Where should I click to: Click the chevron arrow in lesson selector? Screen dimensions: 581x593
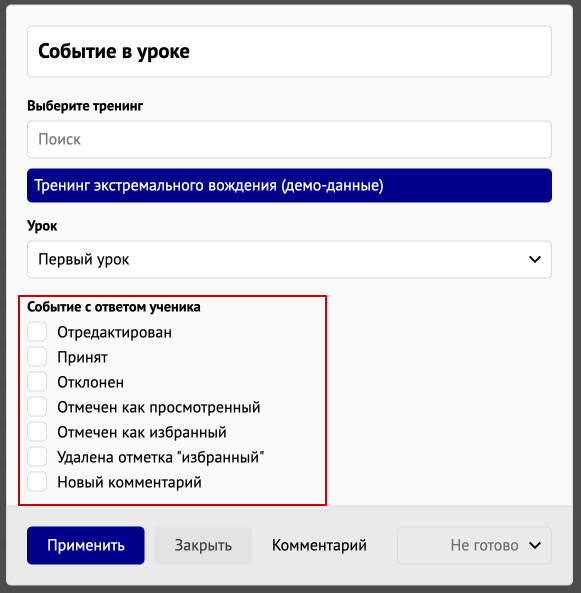tap(535, 259)
